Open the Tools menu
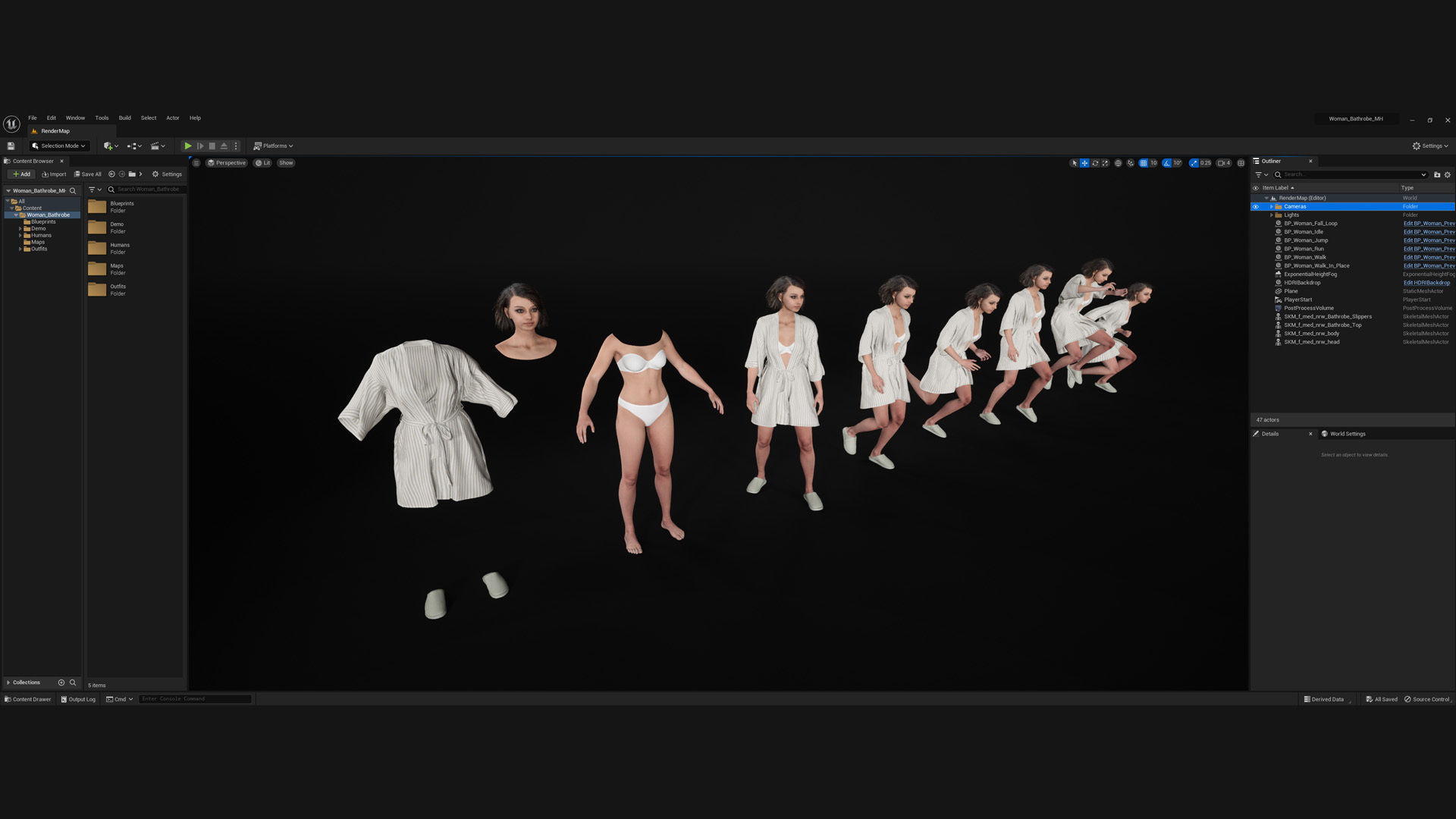Image resolution: width=1456 pixels, height=819 pixels. coord(102,118)
